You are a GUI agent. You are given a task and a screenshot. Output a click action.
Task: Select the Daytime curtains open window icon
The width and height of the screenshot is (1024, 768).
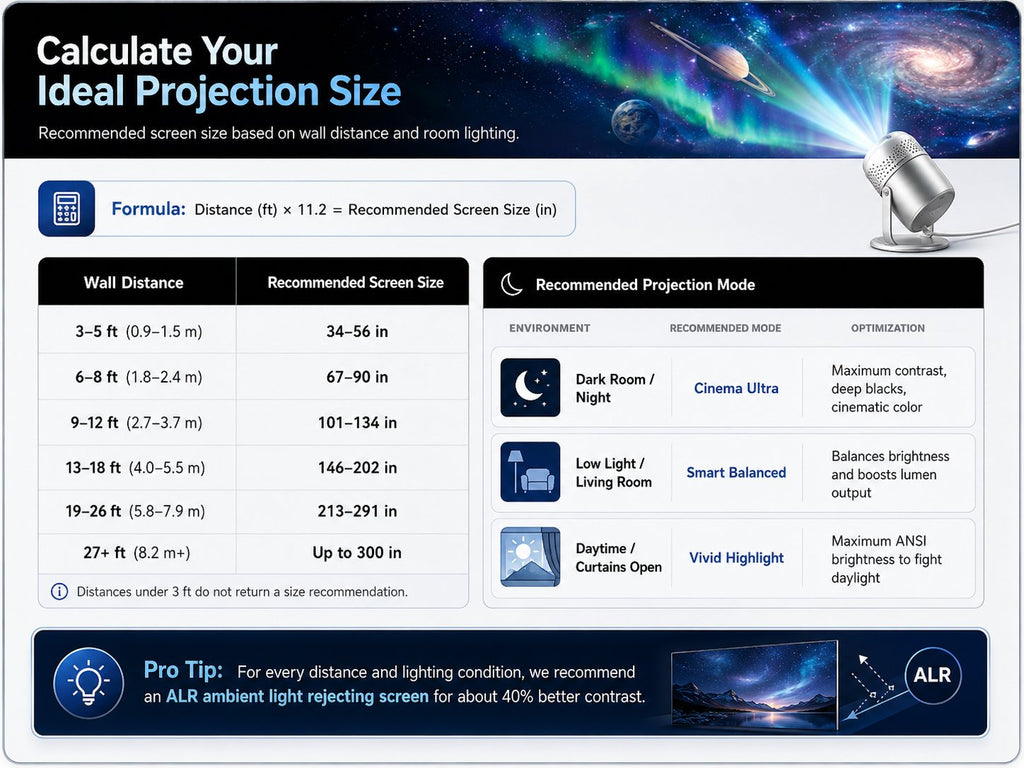point(530,556)
